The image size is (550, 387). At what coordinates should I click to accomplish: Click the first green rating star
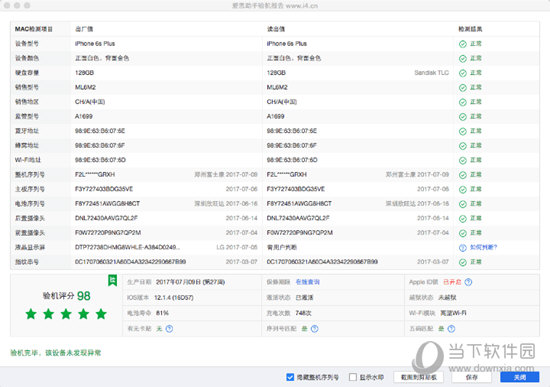31,314
